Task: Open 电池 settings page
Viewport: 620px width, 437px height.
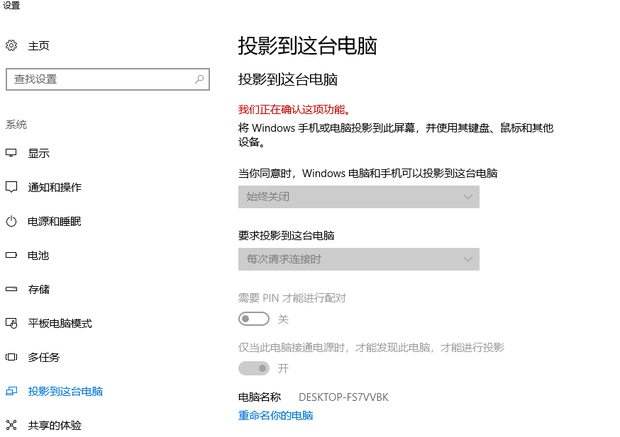Action: point(38,255)
